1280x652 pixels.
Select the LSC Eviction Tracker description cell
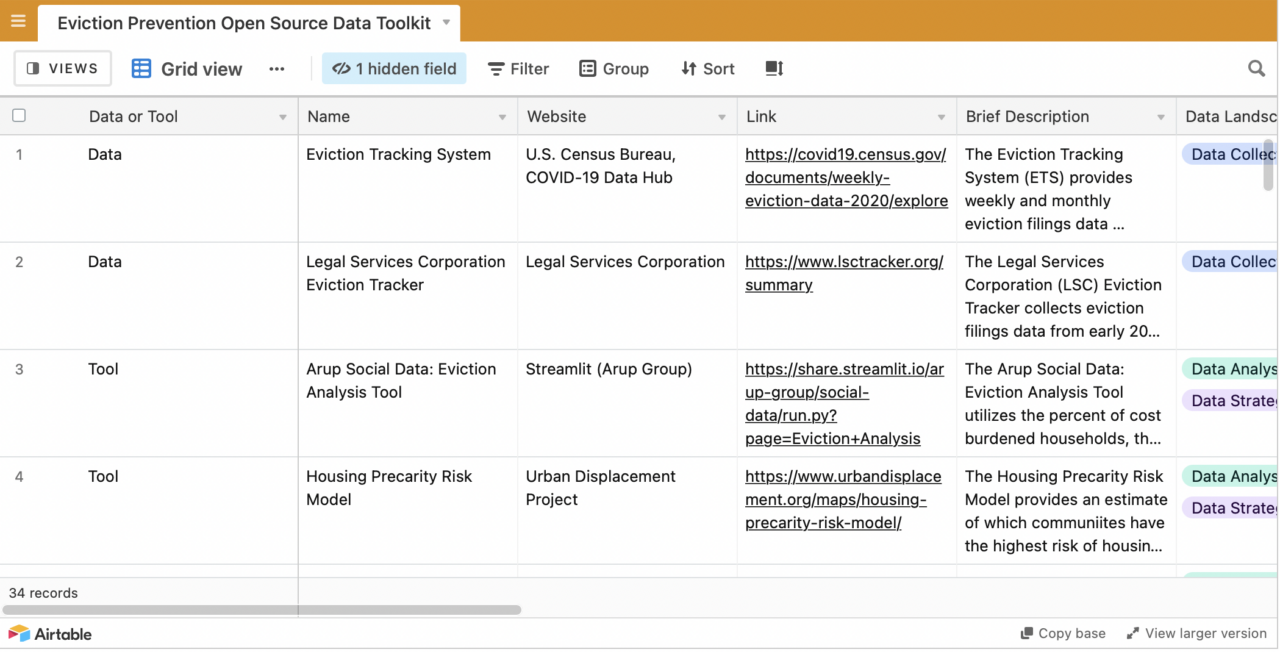[x=1066, y=296]
